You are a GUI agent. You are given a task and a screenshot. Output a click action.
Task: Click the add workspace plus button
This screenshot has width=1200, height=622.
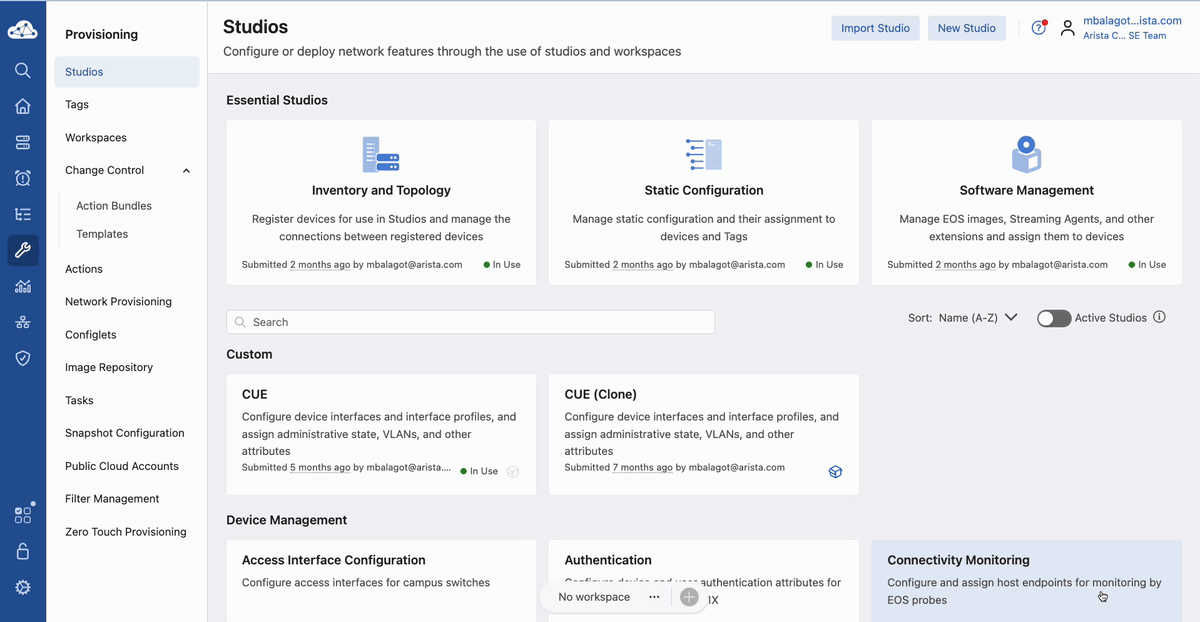pos(689,597)
